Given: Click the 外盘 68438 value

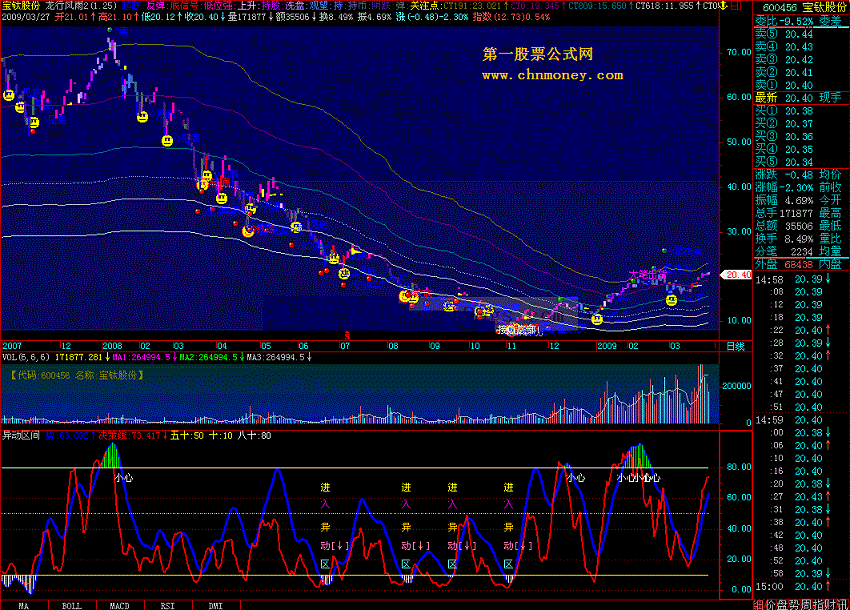Looking at the screenshot, I should (799, 265).
